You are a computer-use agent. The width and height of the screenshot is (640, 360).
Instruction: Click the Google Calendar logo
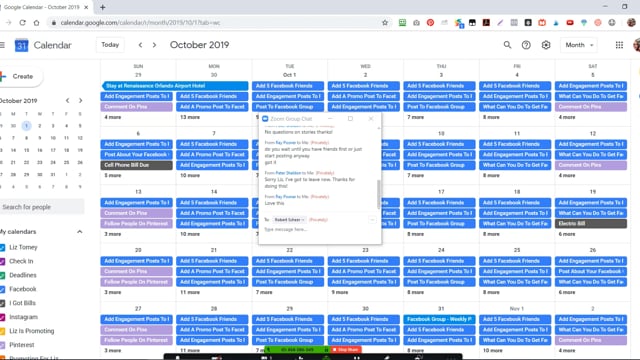coord(21,45)
